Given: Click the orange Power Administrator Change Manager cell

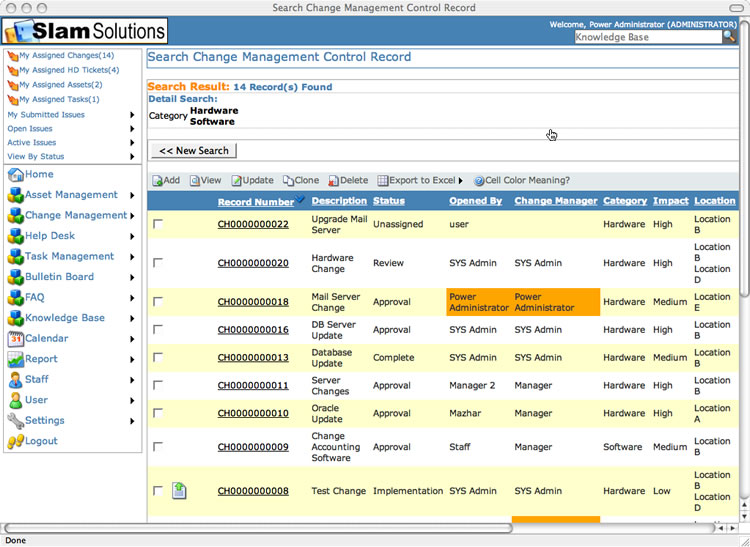Looking at the screenshot, I should tap(556, 302).
